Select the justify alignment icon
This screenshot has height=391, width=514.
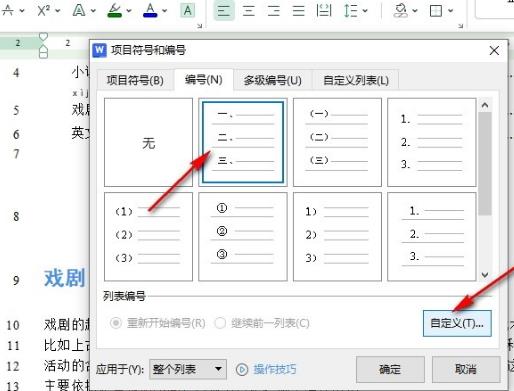pos(298,10)
